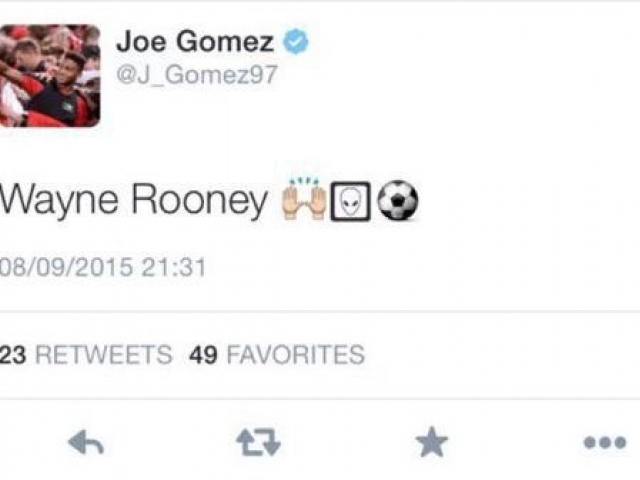Click the soccer ball emoji
The width and height of the screenshot is (640, 480).
398,201
